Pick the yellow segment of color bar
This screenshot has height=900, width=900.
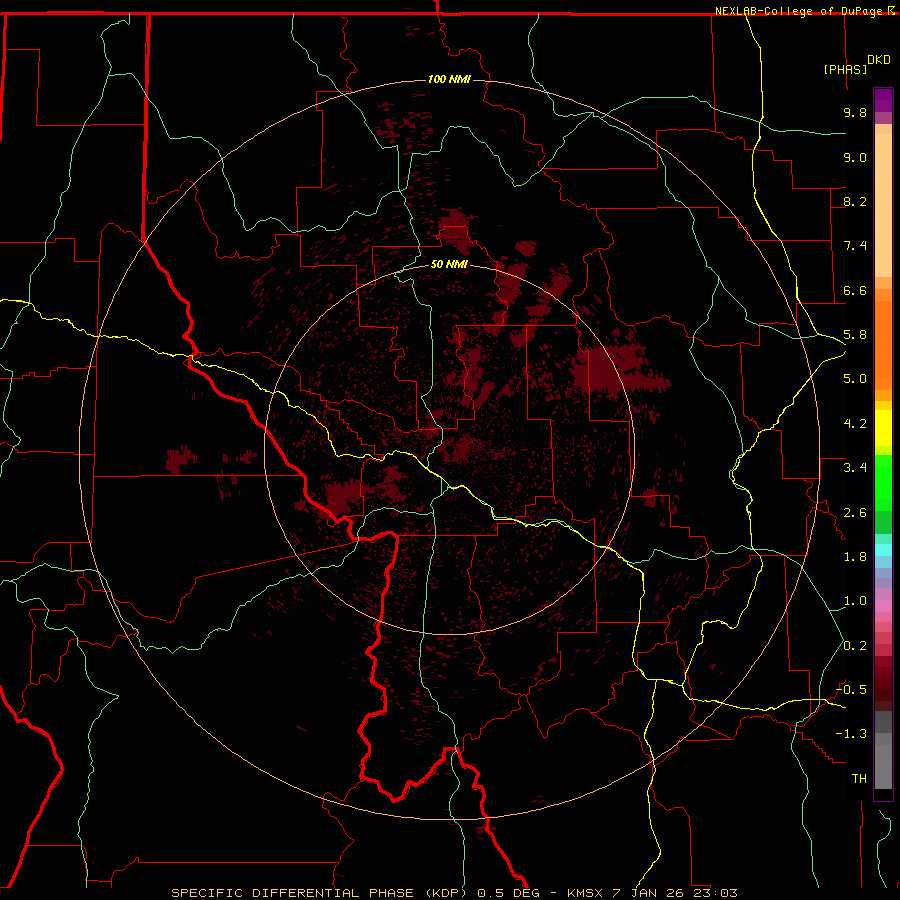[x=883, y=428]
